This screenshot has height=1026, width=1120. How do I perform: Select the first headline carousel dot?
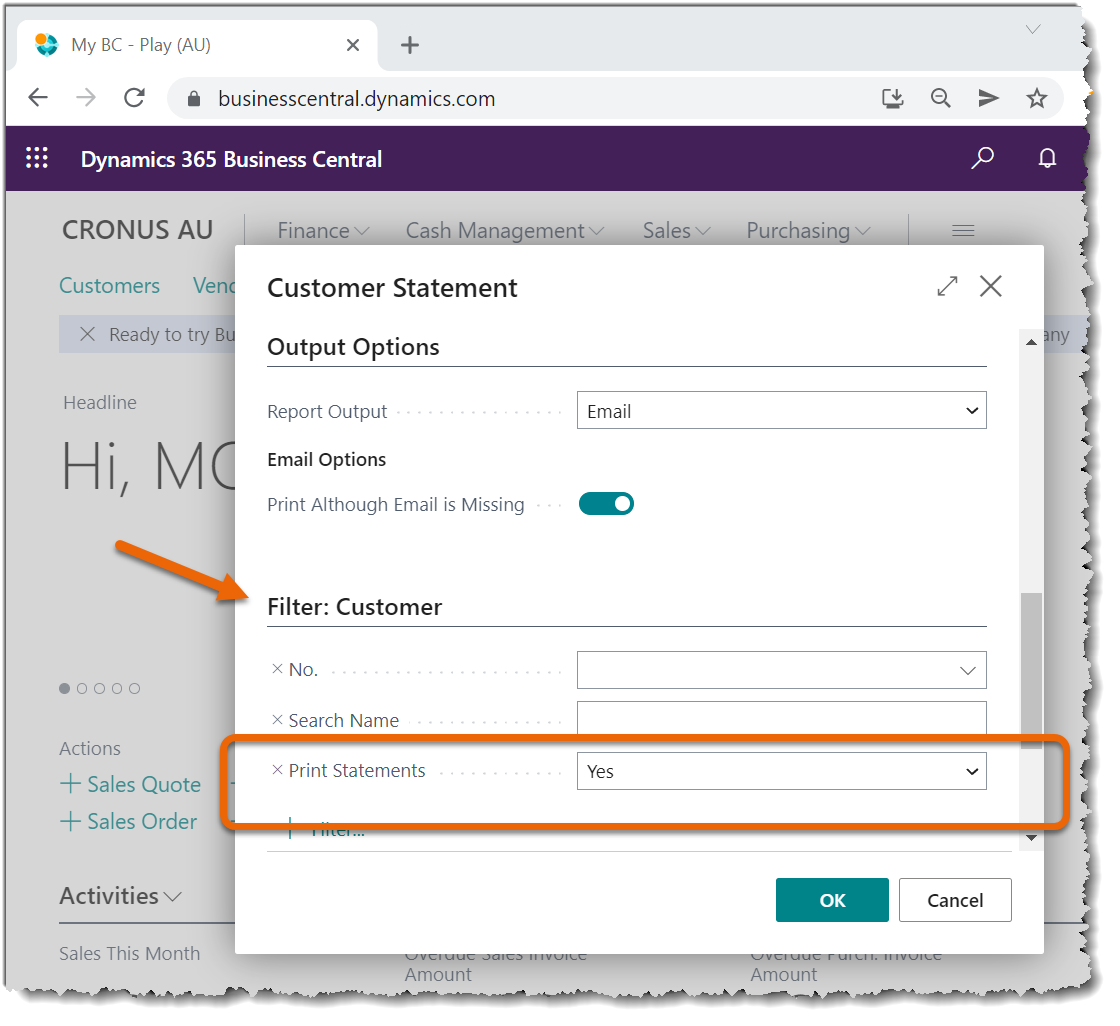(x=64, y=688)
